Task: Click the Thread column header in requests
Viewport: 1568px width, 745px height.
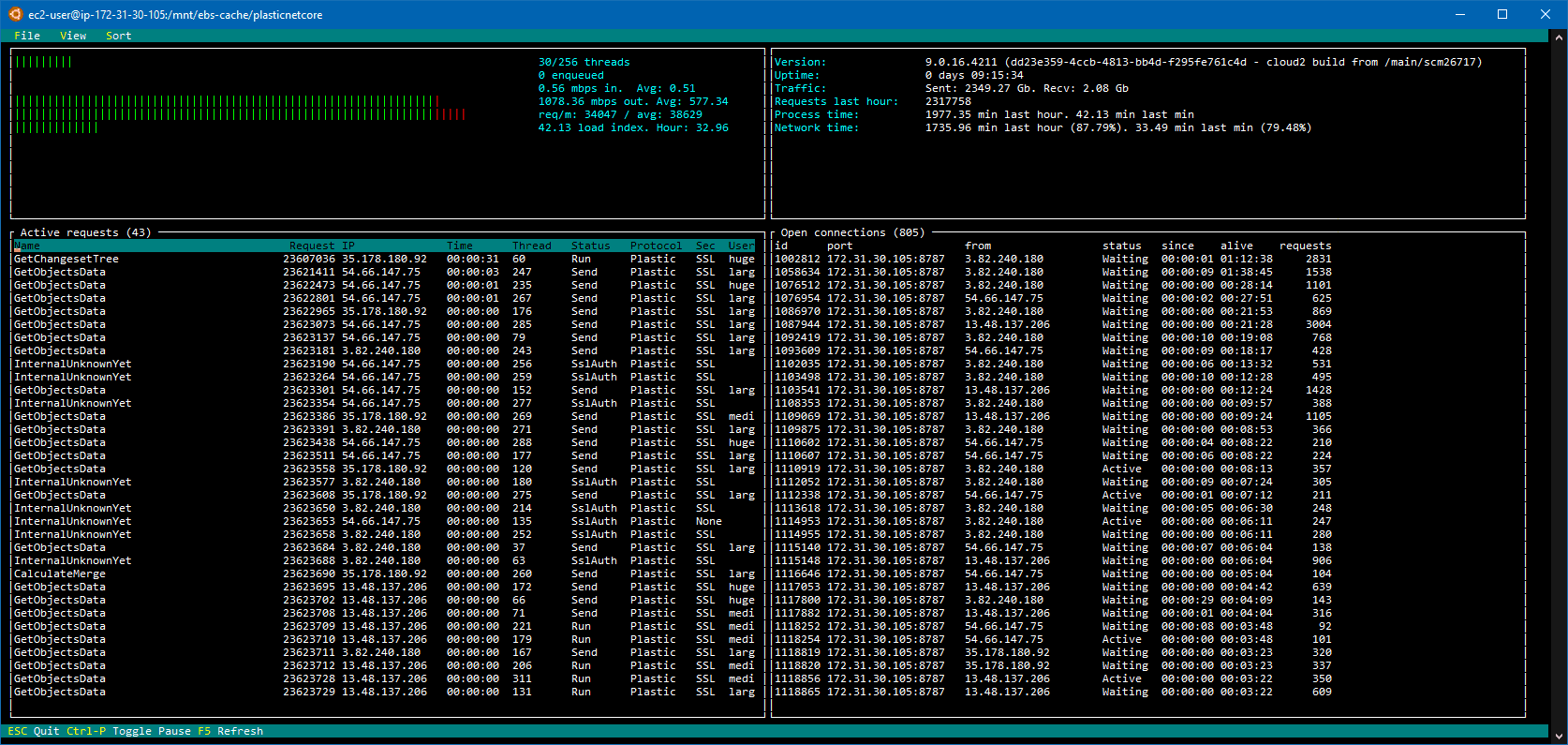Action: (531, 246)
